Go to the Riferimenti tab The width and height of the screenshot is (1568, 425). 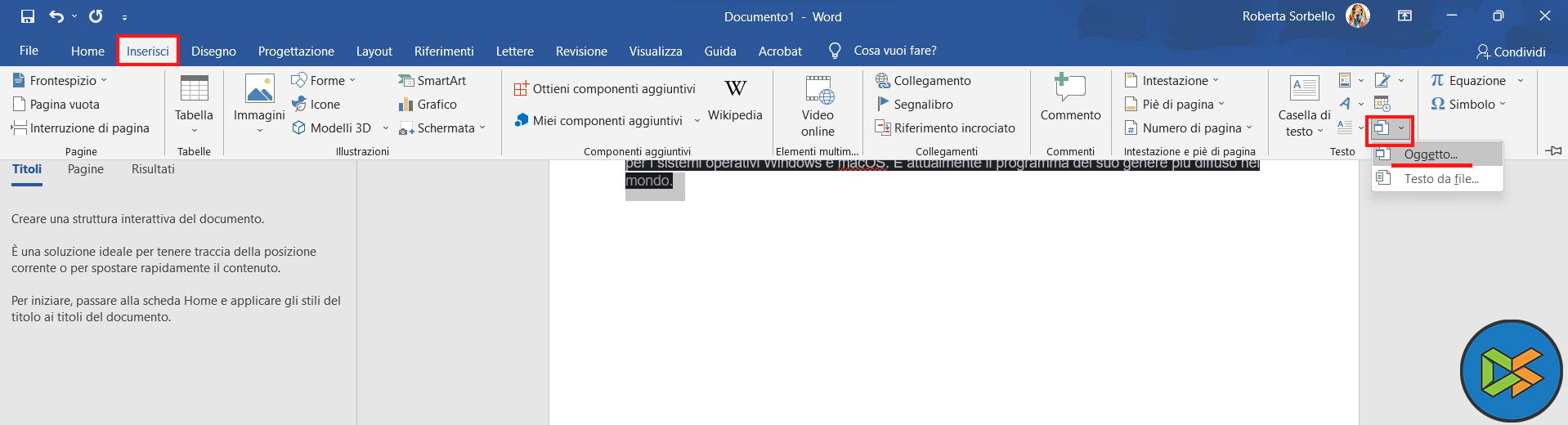pyautogui.click(x=444, y=51)
